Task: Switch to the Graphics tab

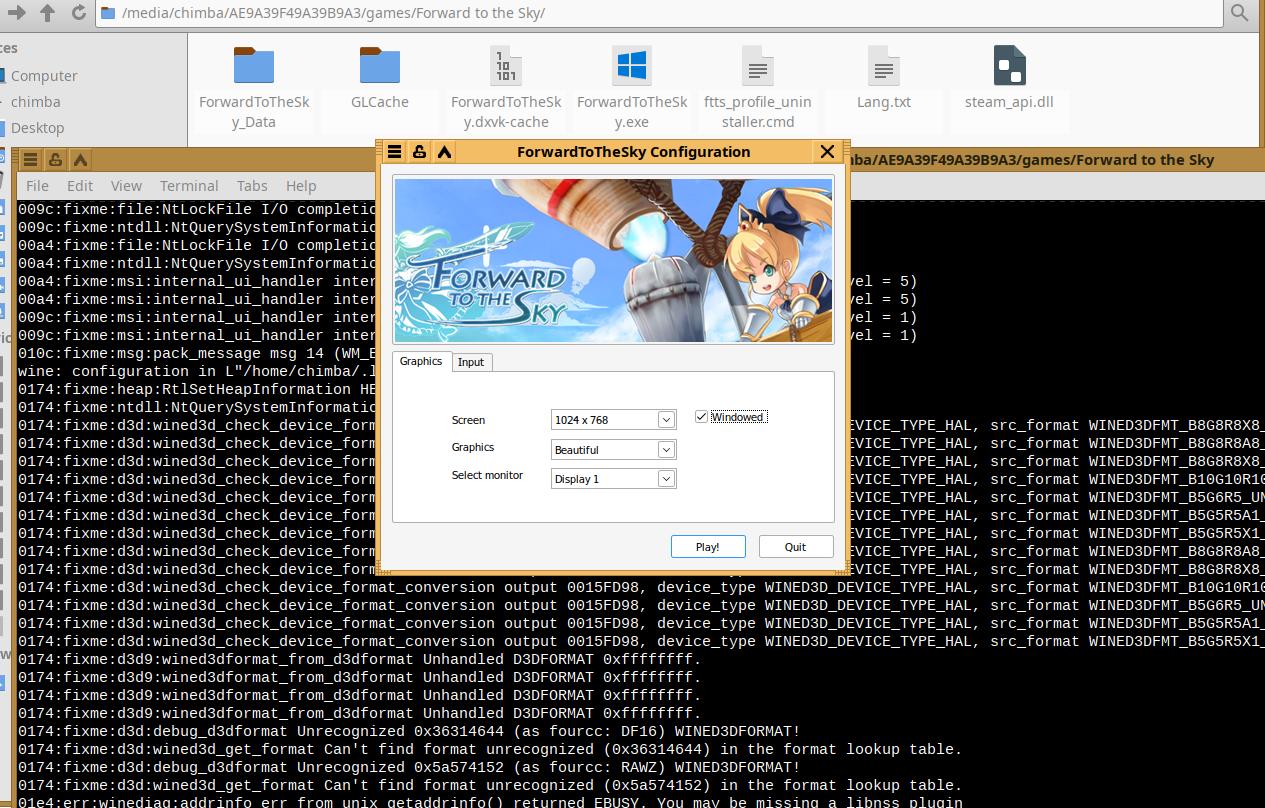Action: (421, 361)
